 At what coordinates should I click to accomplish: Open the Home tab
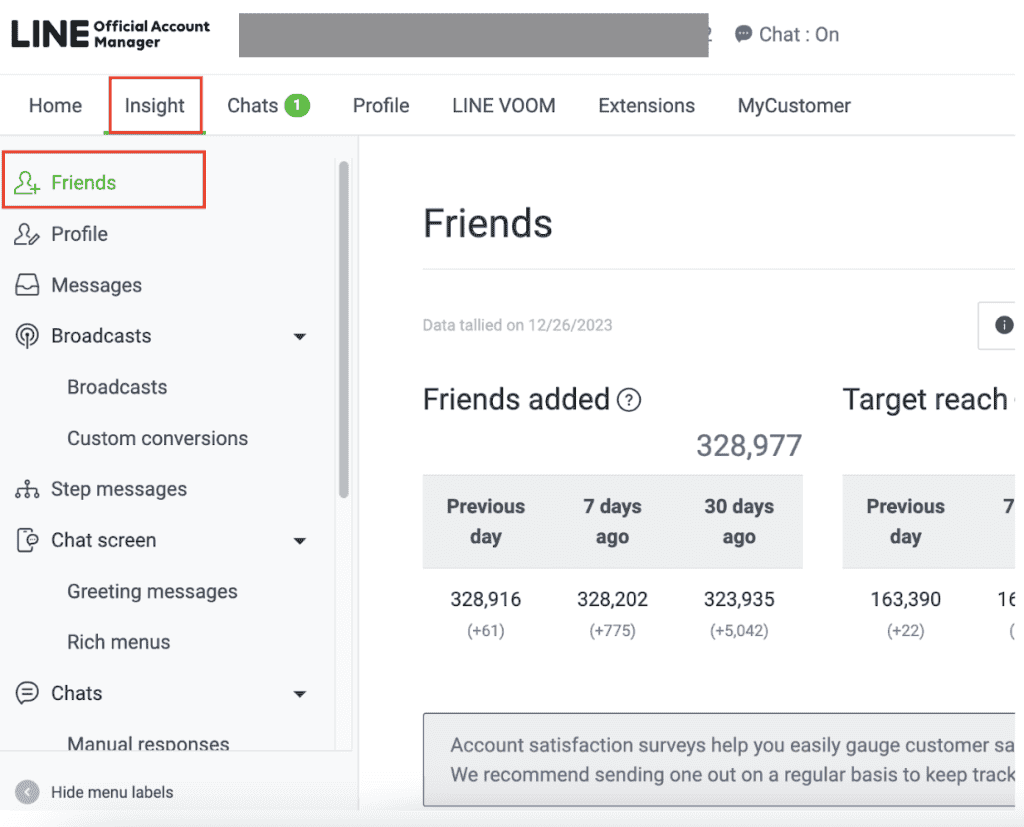coord(56,105)
